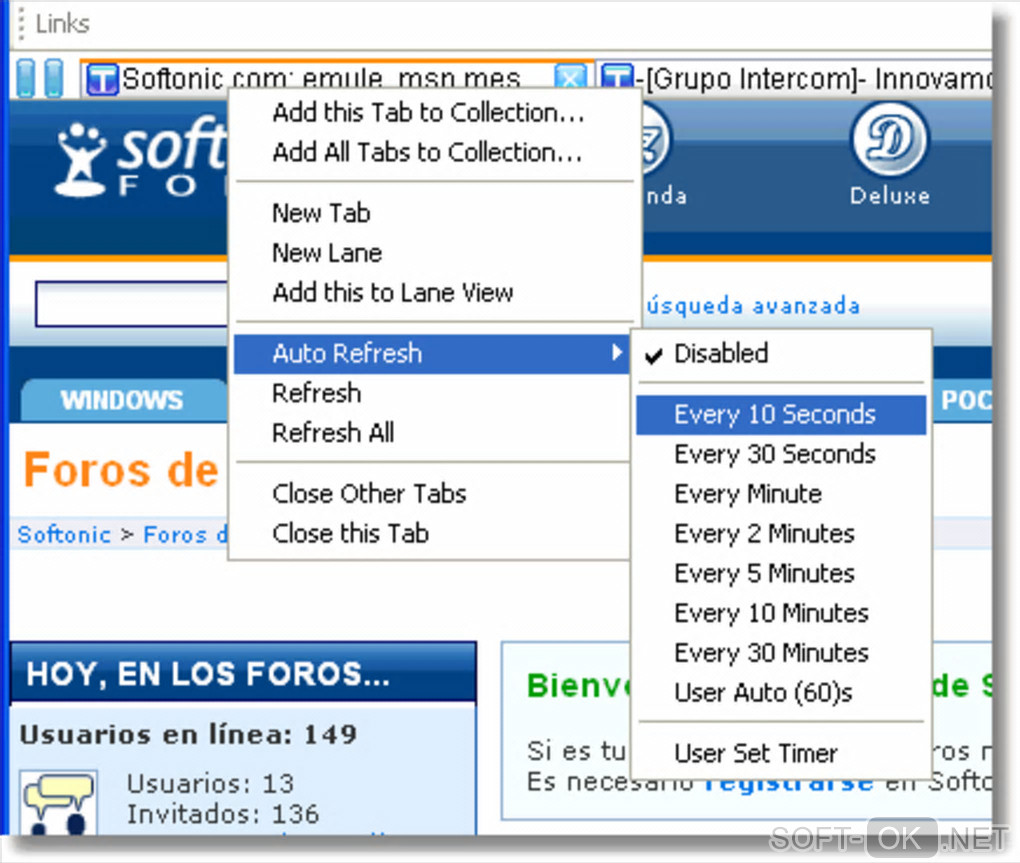The height and width of the screenshot is (863, 1020).
Task: Click the Foros breadcrumb link
Action: pos(185,534)
